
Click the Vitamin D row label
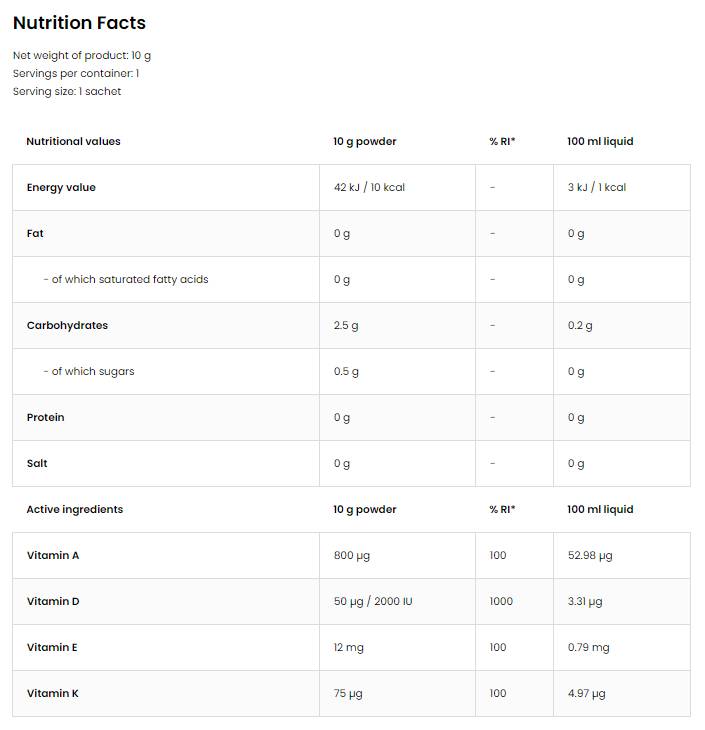pos(53,601)
